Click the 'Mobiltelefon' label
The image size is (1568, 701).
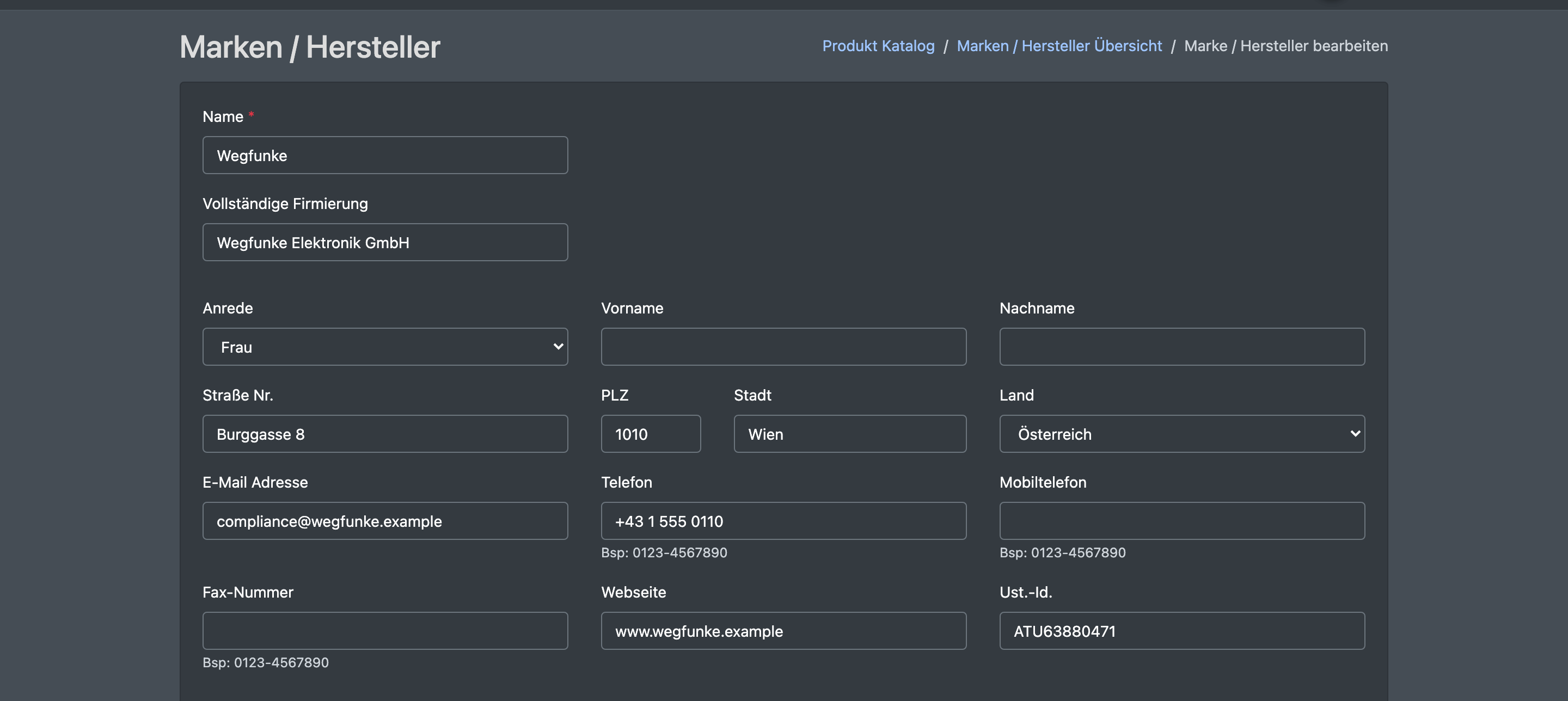[x=1043, y=483]
